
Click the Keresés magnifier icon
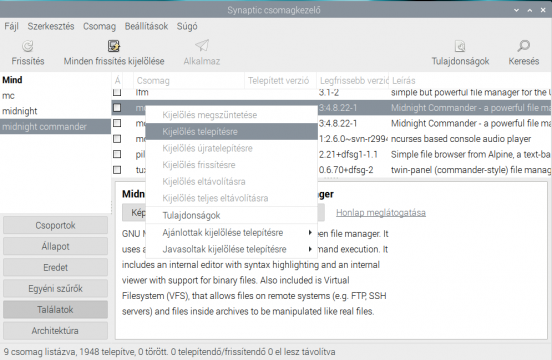click(523, 46)
